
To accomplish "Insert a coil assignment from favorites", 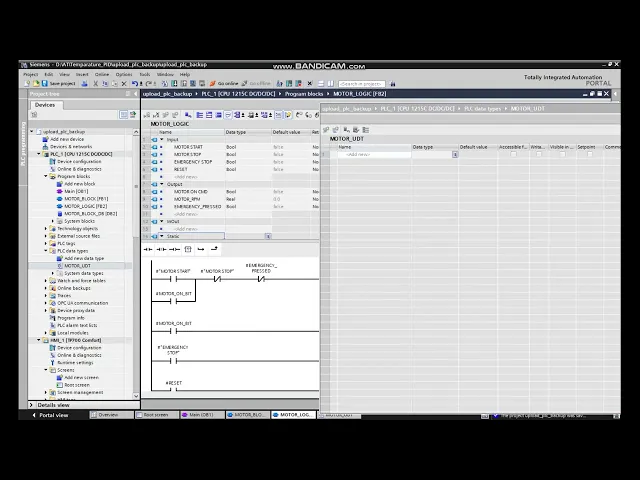I will (174, 249).
